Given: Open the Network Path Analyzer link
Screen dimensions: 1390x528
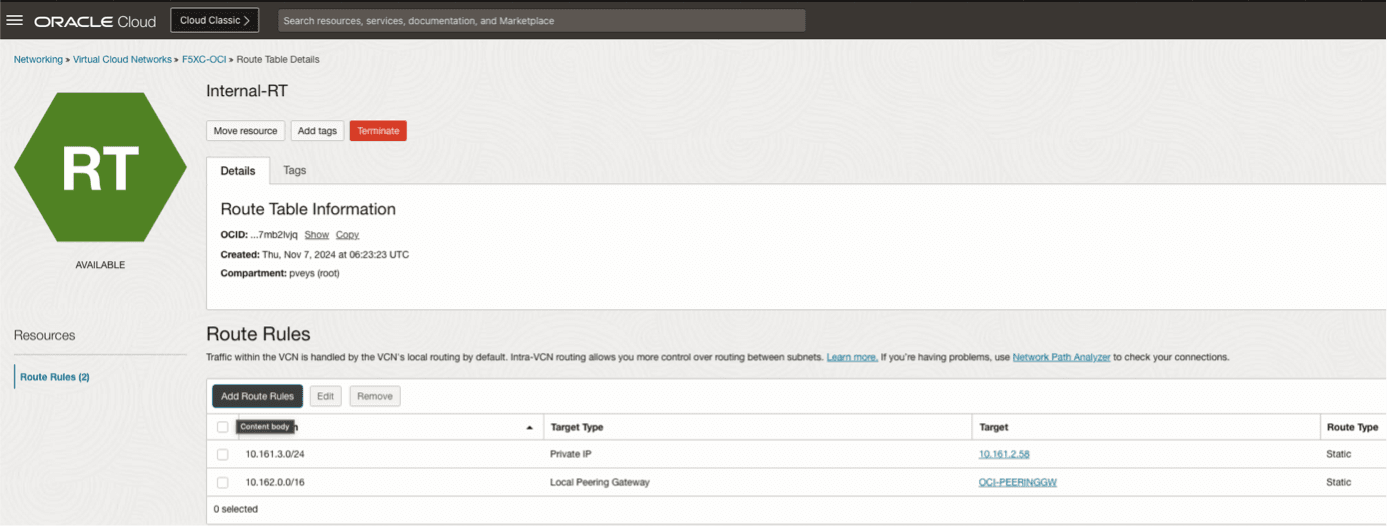Looking at the screenshot, I should point(1061,357).
